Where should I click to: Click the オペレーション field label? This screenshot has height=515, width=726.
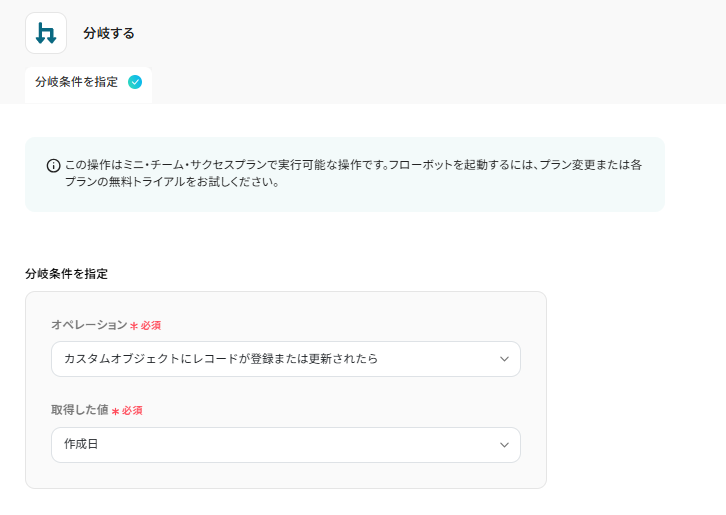(89, 325)
